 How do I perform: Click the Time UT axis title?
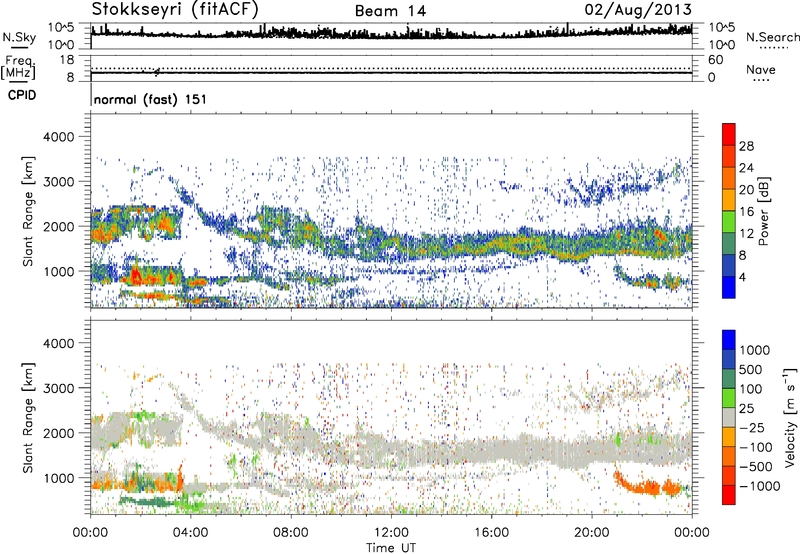[x=391, y=547]
